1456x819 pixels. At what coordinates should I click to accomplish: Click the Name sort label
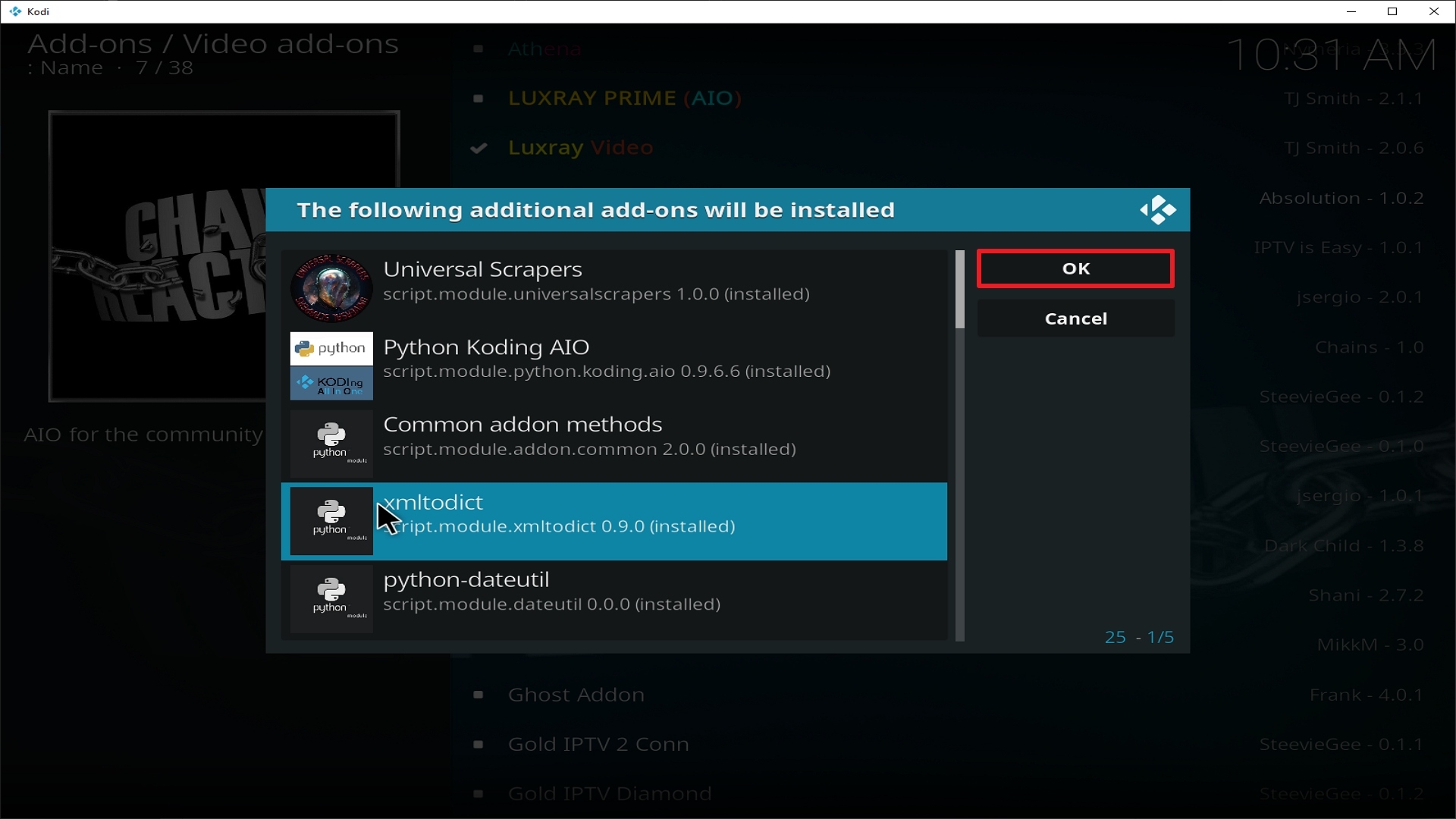pos(71,68)
